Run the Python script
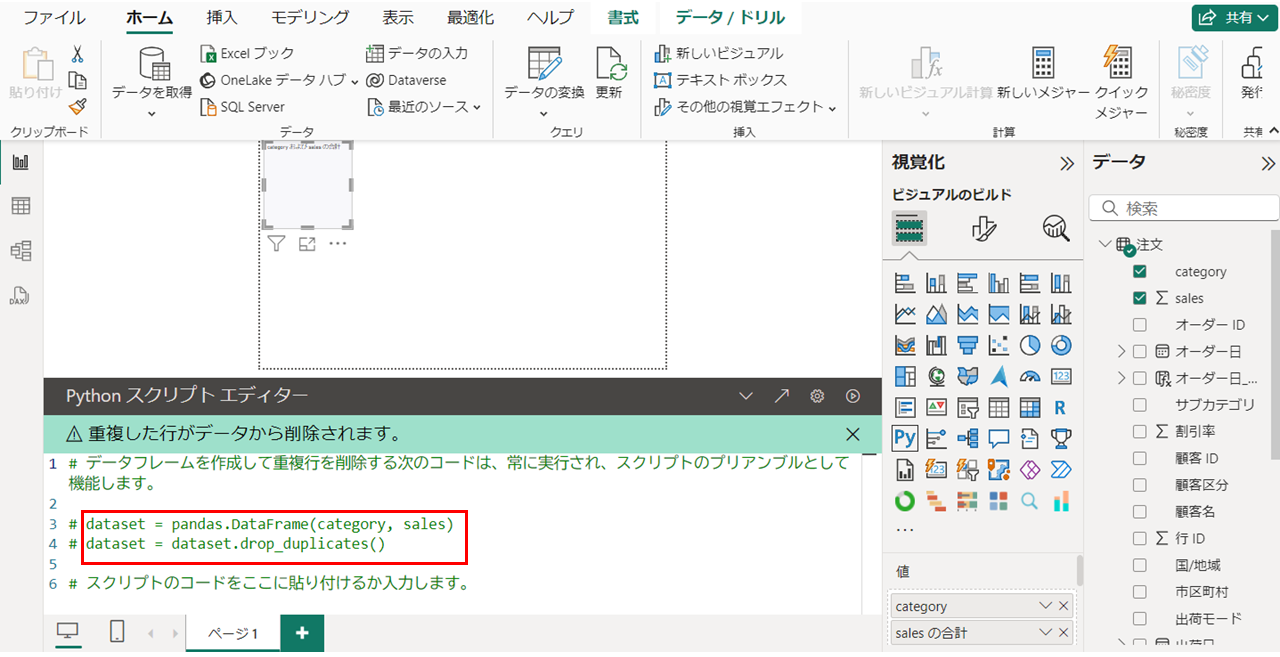Image resolution: width=1280 pixels, height=657 pixels. pyautogui.click(x=853, y=396)
